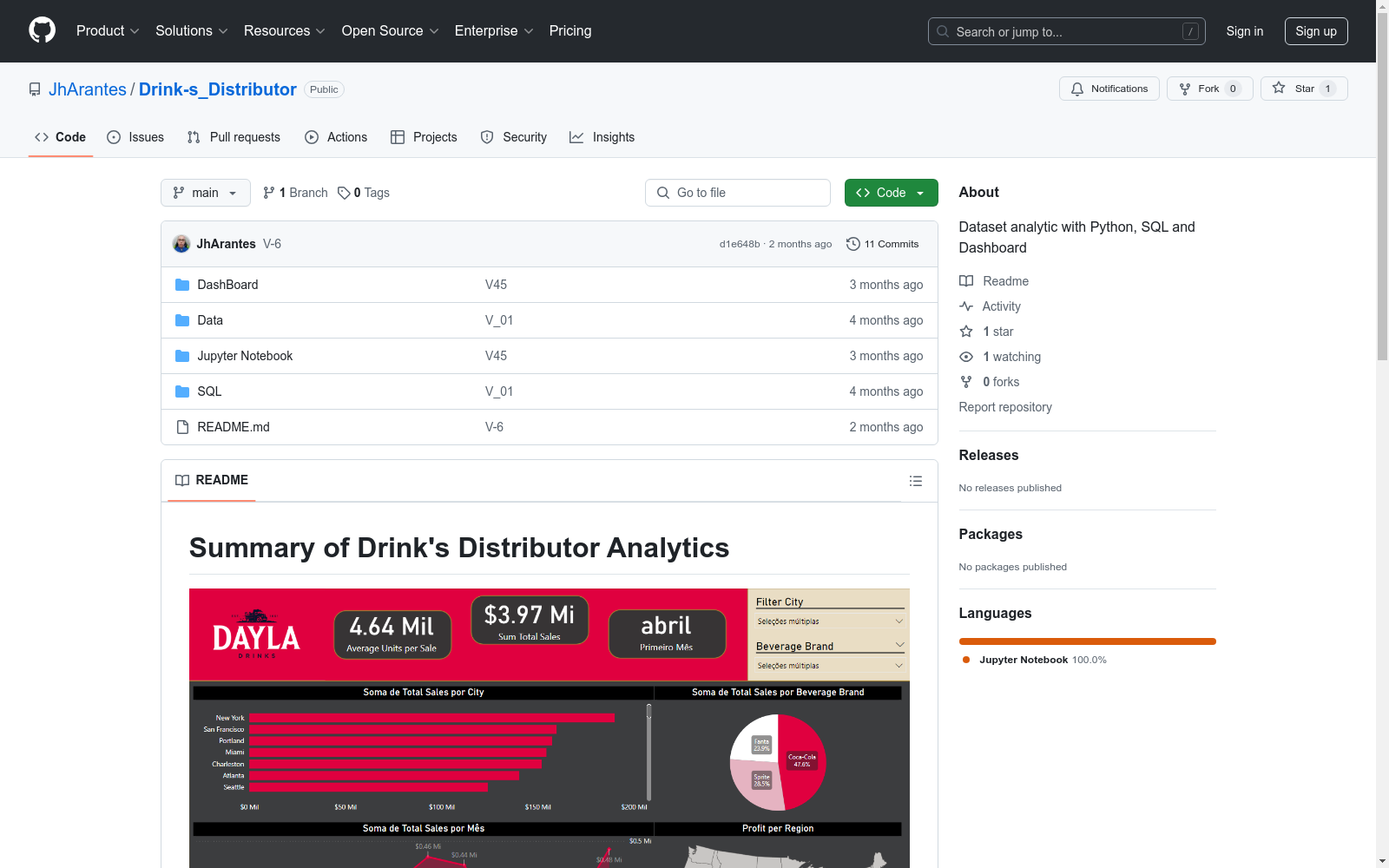Image resolution: width=1389 pixels, height=868 pixels.
Task: Click the Go to file magnifier icon
Action: pos(663,193)
